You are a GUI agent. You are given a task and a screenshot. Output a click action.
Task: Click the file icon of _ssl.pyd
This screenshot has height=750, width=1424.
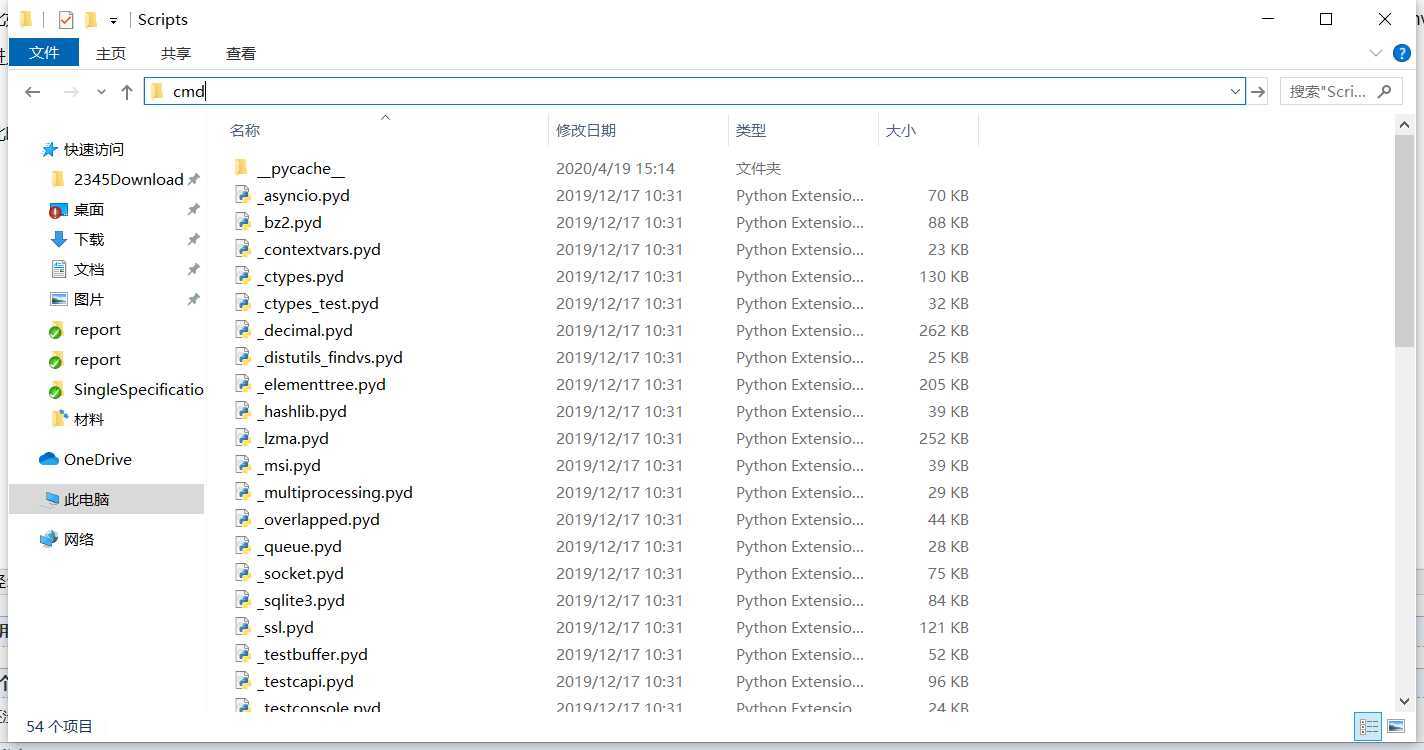click(242, 627)
